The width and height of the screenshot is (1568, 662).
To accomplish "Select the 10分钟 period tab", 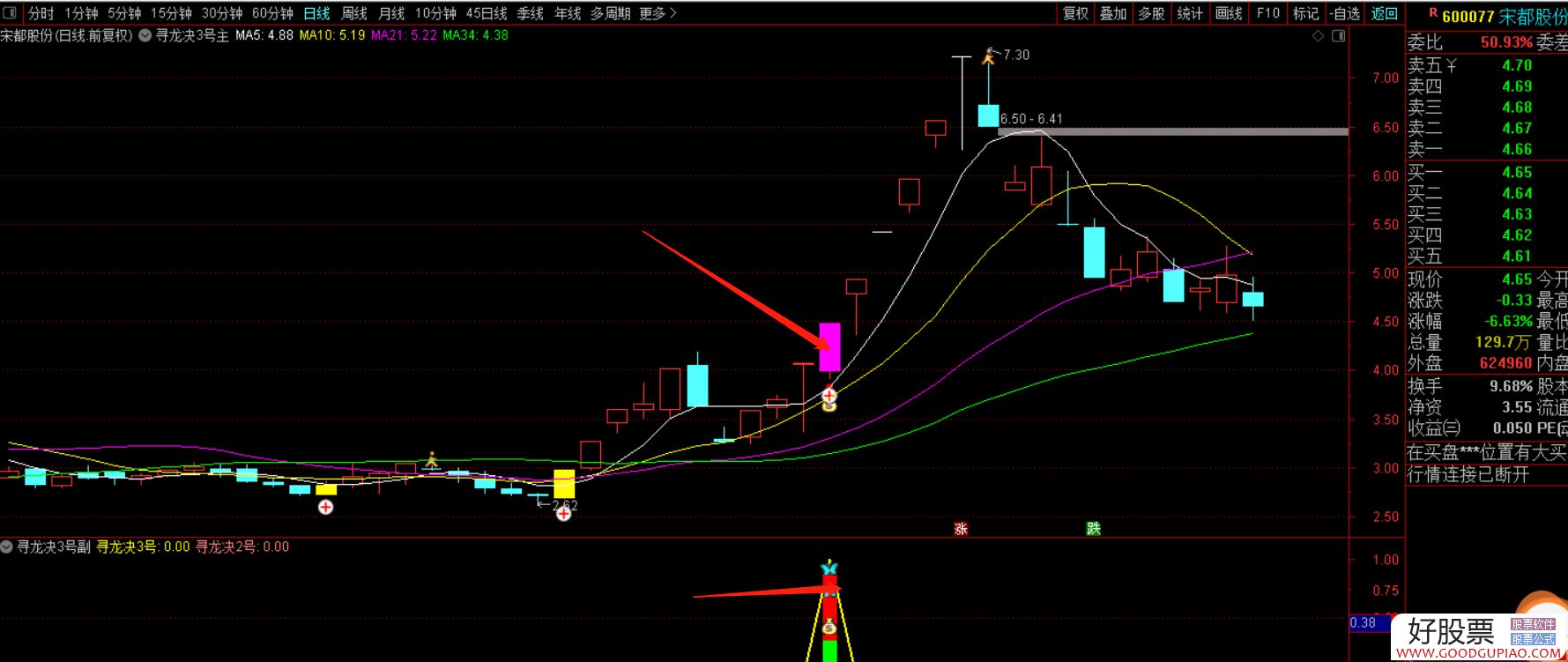I will point(435,13).
